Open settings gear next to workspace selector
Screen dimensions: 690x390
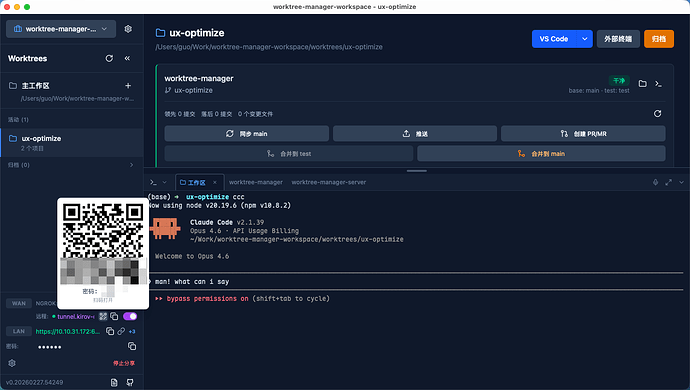(x=128, y=29)
